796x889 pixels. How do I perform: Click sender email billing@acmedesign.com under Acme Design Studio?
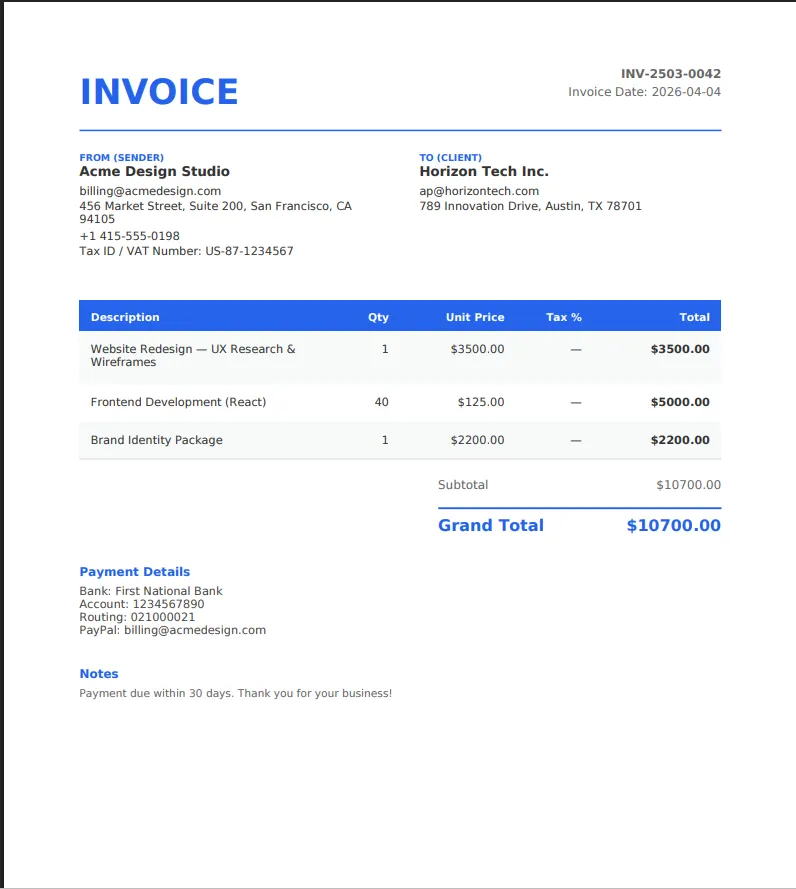[x=150, y=191]
